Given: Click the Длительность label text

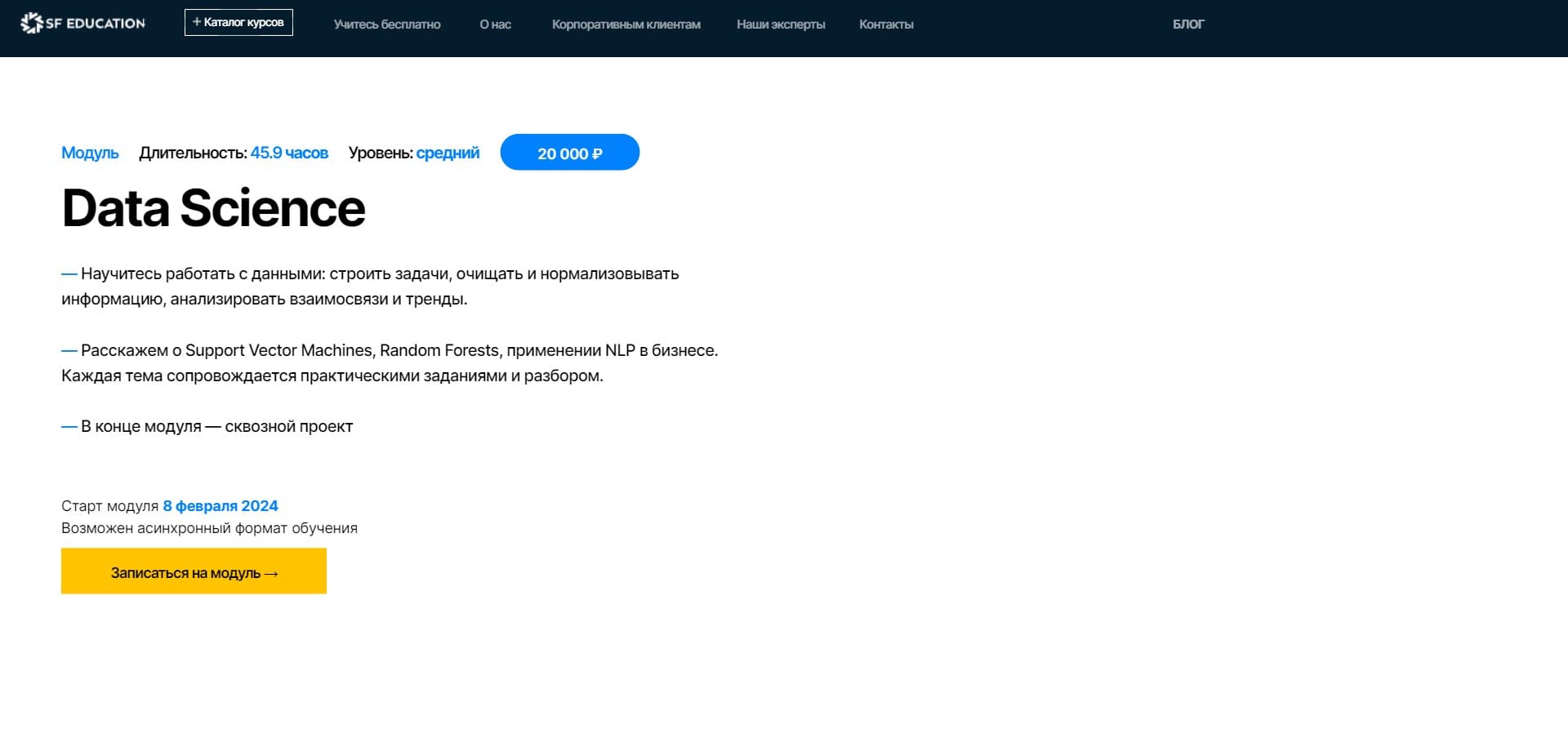Looking at the screenshot, I should click(x=193, y=153).
